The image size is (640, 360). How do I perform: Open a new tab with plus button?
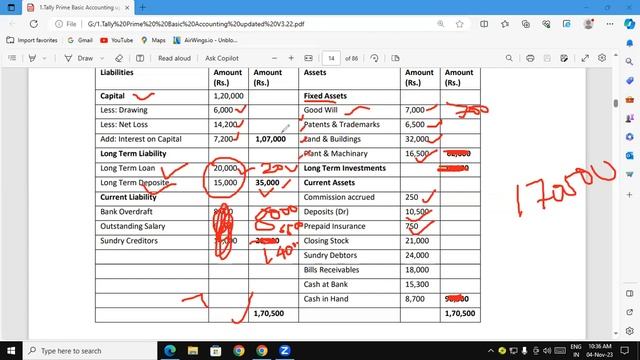click(142, 7)
